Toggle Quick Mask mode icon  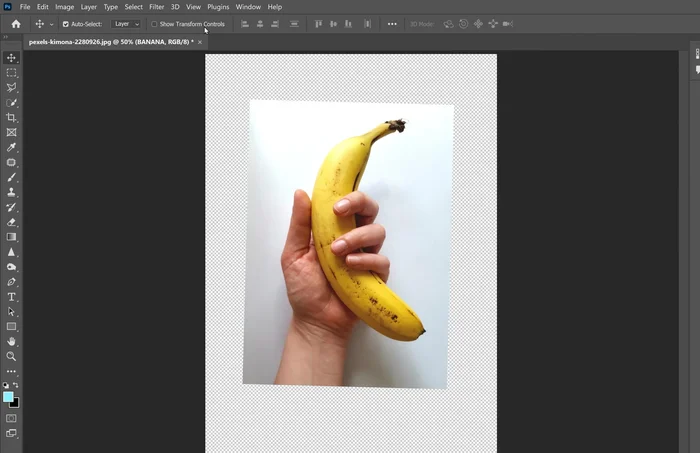pyautogui.click(x=12, y=418)
